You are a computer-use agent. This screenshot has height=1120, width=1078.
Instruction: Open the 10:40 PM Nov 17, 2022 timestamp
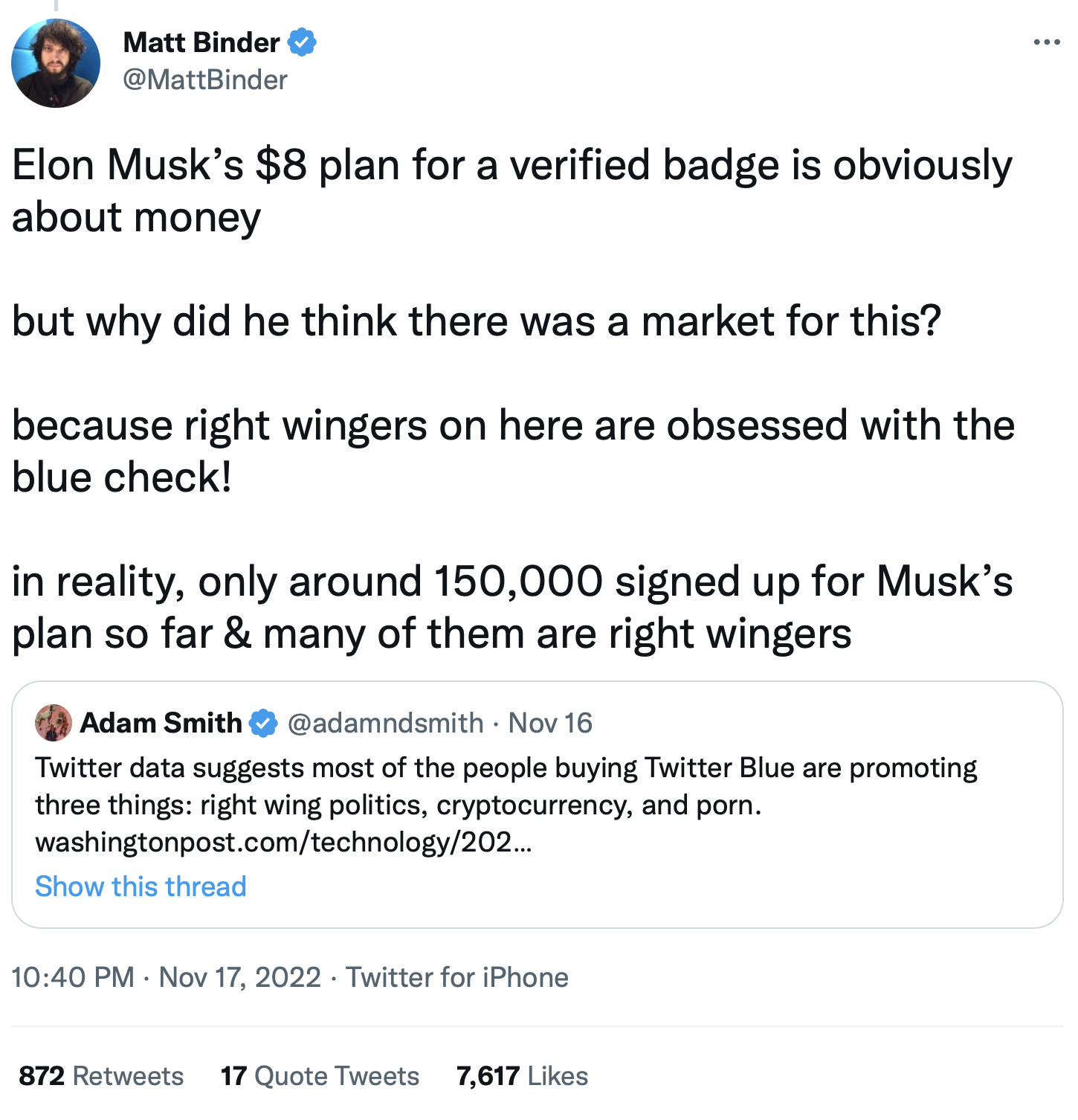166,977
